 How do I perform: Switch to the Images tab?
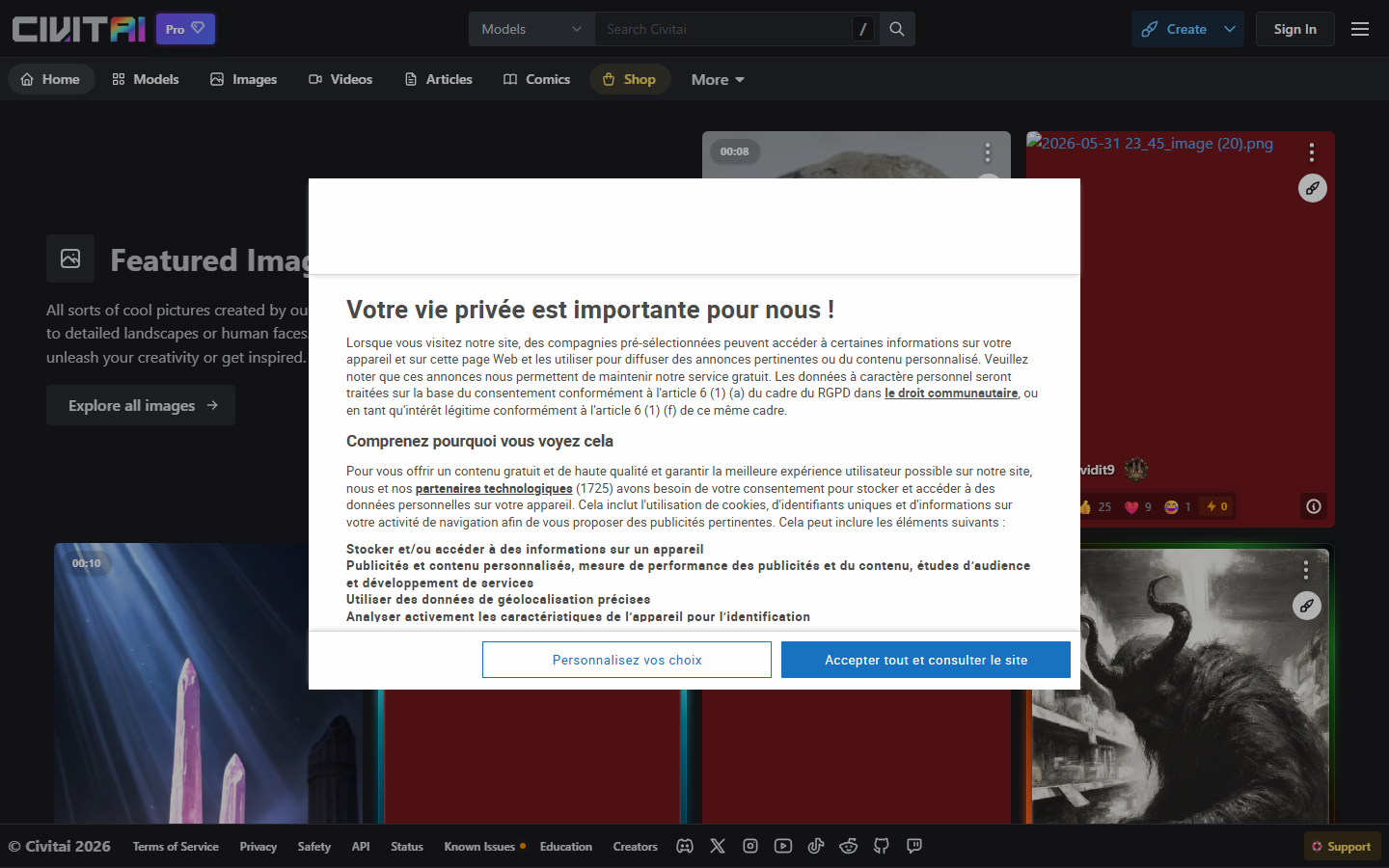pos(244,79)
